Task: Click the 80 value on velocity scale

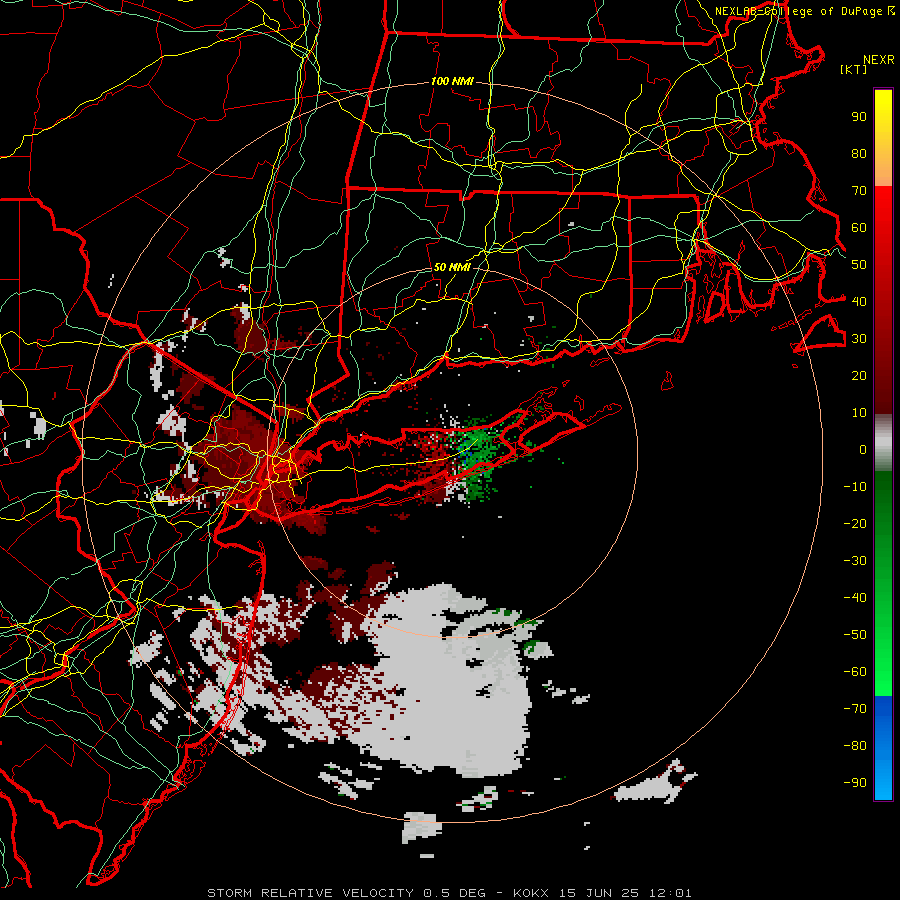Action: pyautogui.click(x=859, y=154)
